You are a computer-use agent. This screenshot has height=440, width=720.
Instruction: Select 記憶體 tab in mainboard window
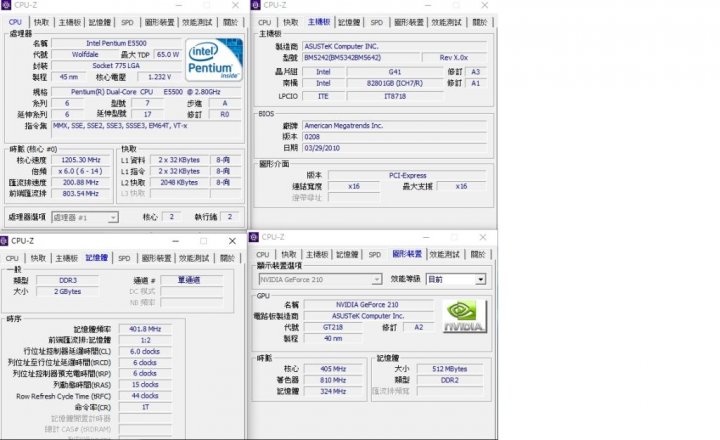(x=349, y=22)
